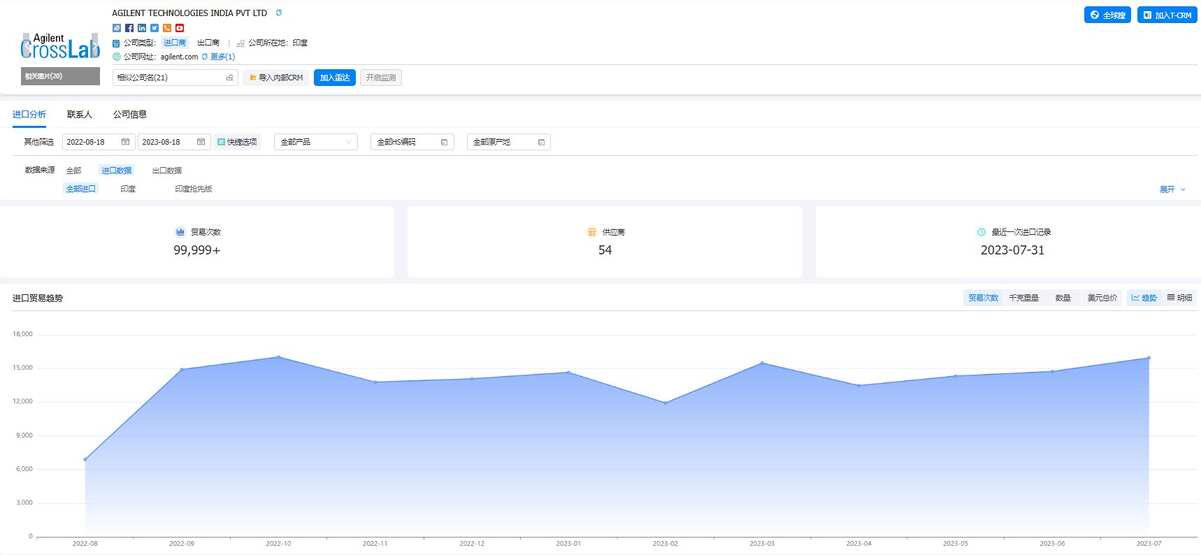The width and height of the screenshot is (1201, 555).
Task: Click the 全球搜 global search button
Action: [x=1108, y=15]
